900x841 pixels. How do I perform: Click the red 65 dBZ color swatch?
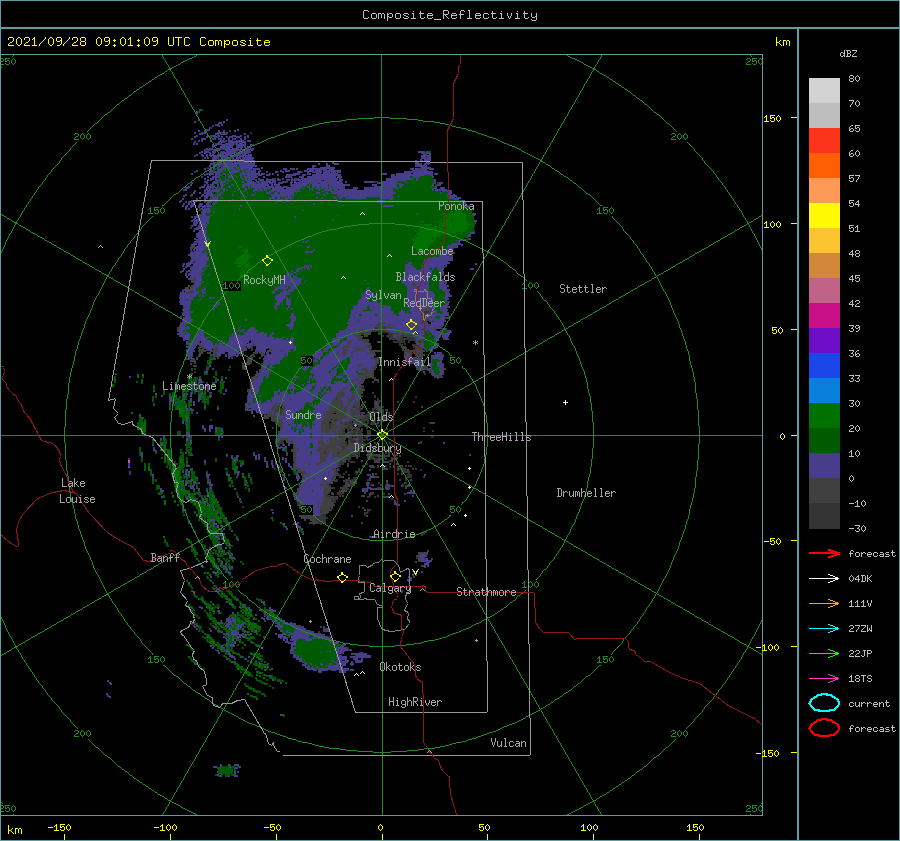coord(824,140)
